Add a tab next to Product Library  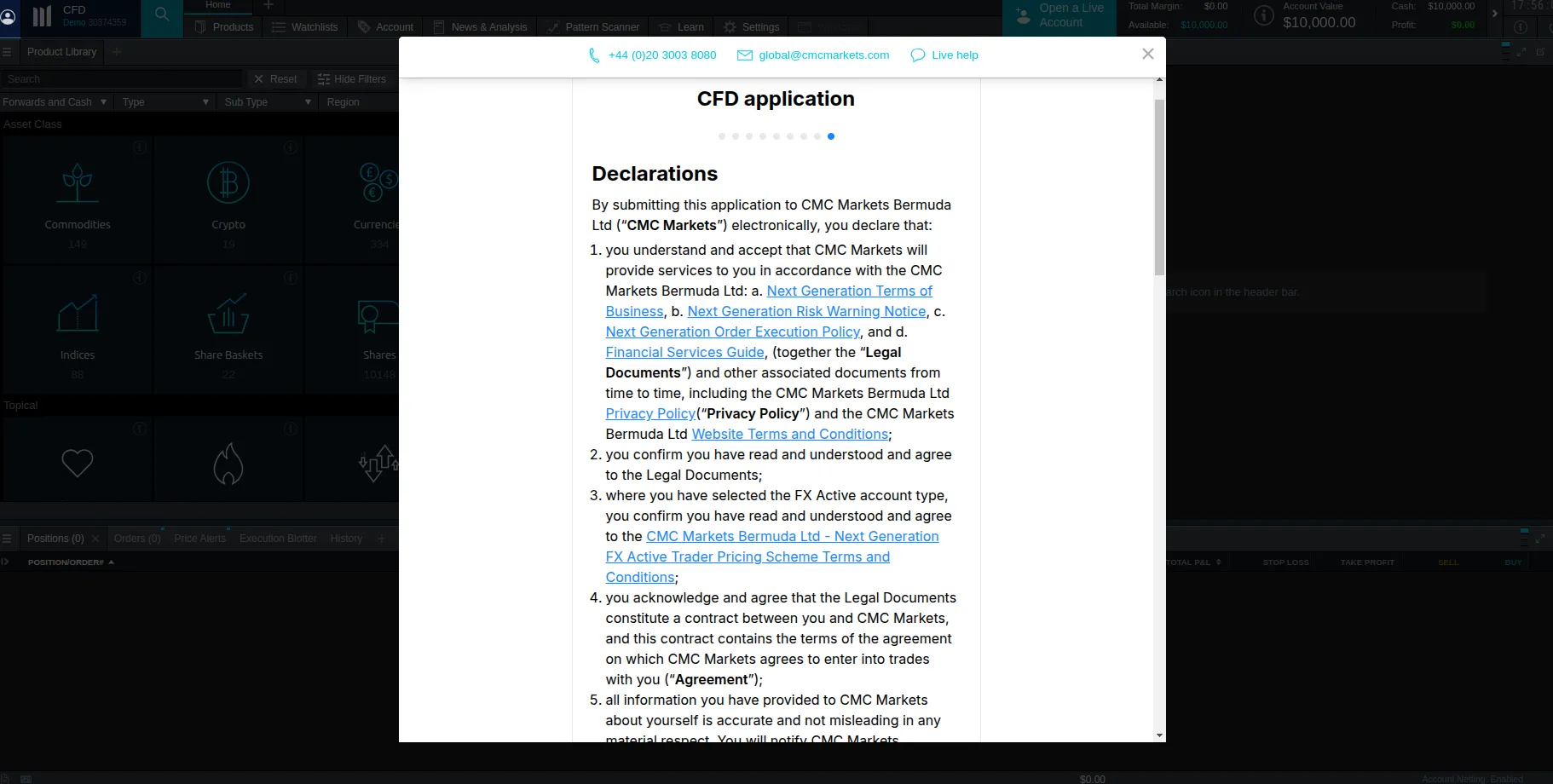pyautogui.click(x=117, y=52)
